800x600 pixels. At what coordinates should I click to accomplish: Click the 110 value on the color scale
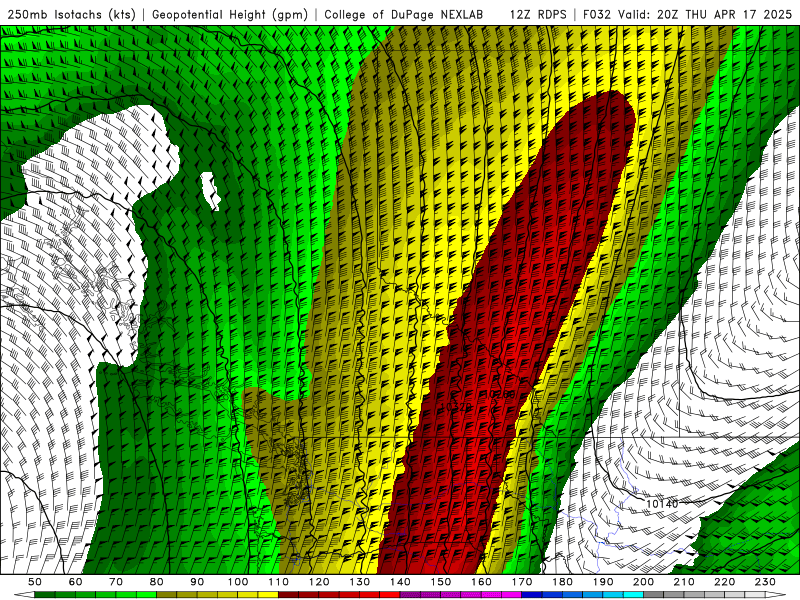(278, 582)
